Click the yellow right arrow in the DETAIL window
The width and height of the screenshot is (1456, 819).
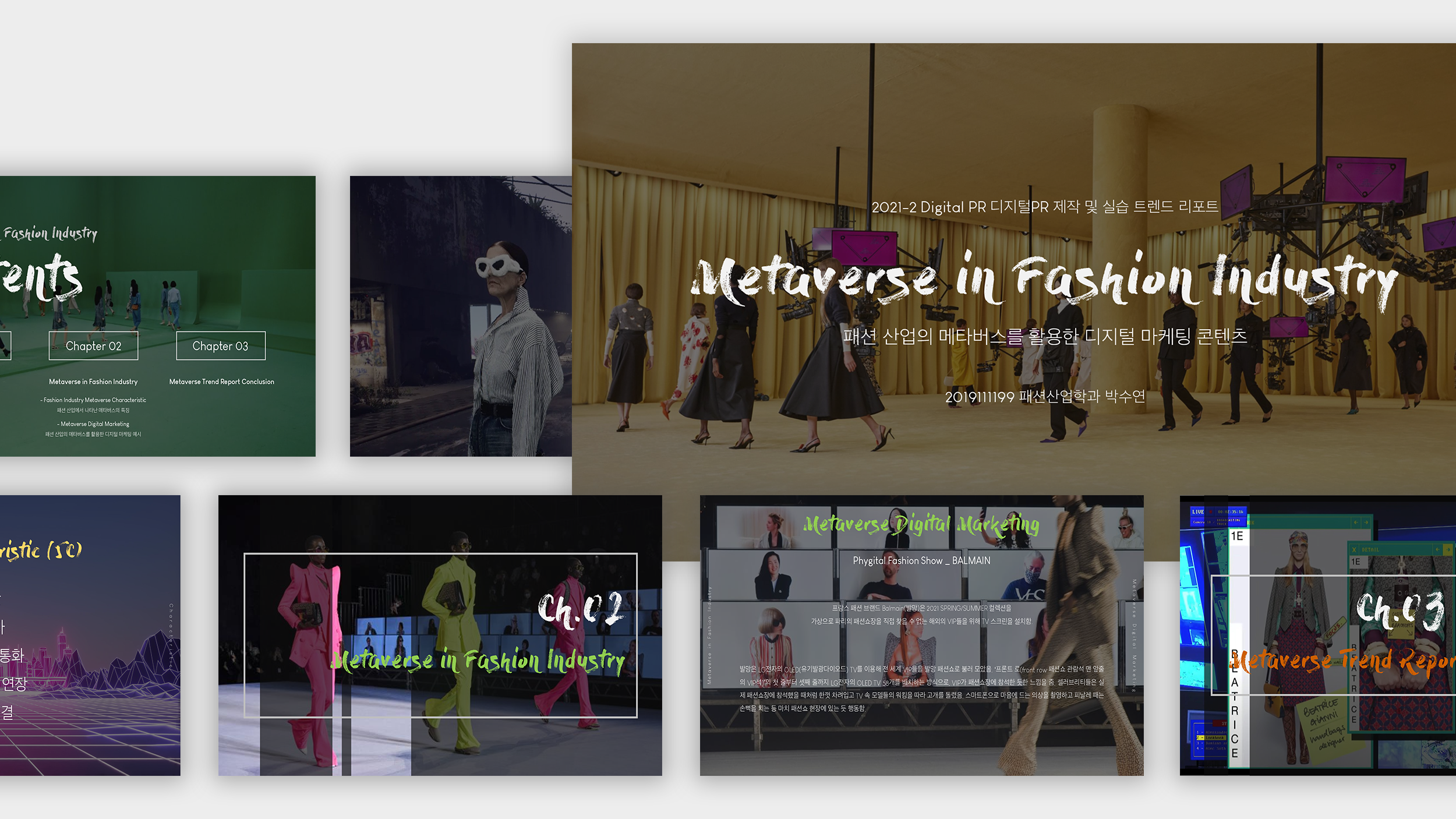click(1448, 549)
